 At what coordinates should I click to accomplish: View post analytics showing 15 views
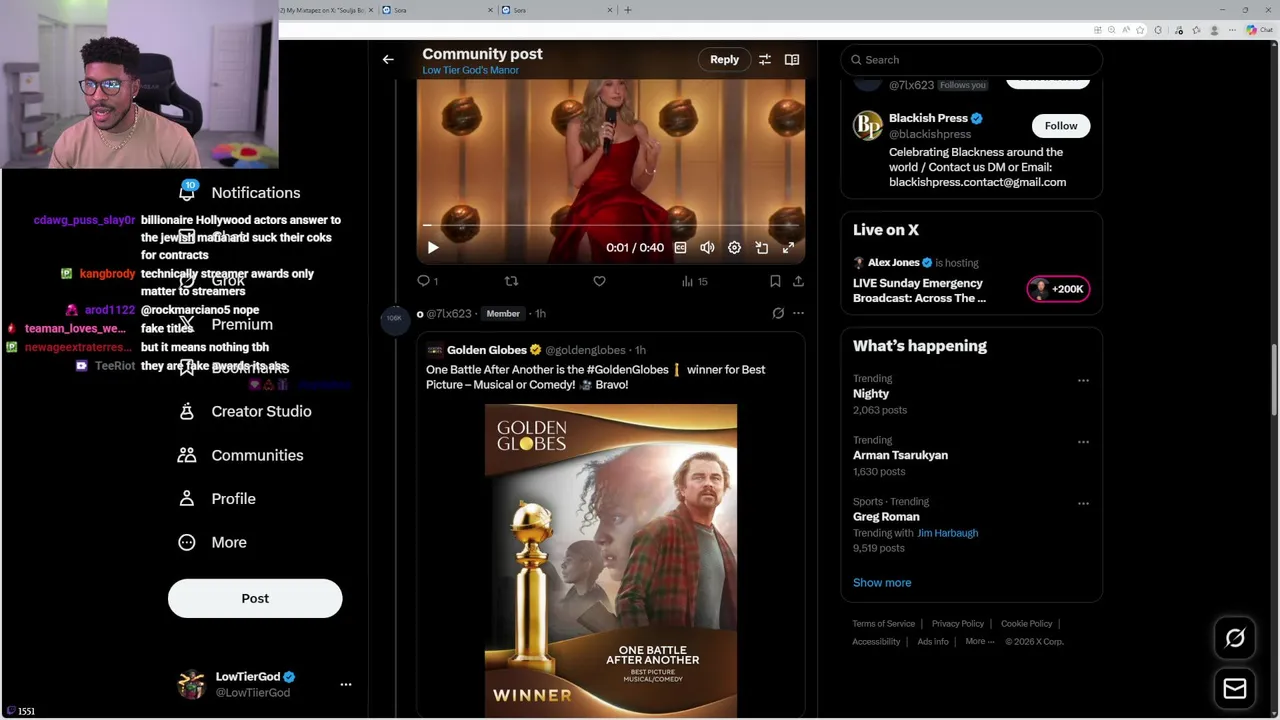coord(694,282)
